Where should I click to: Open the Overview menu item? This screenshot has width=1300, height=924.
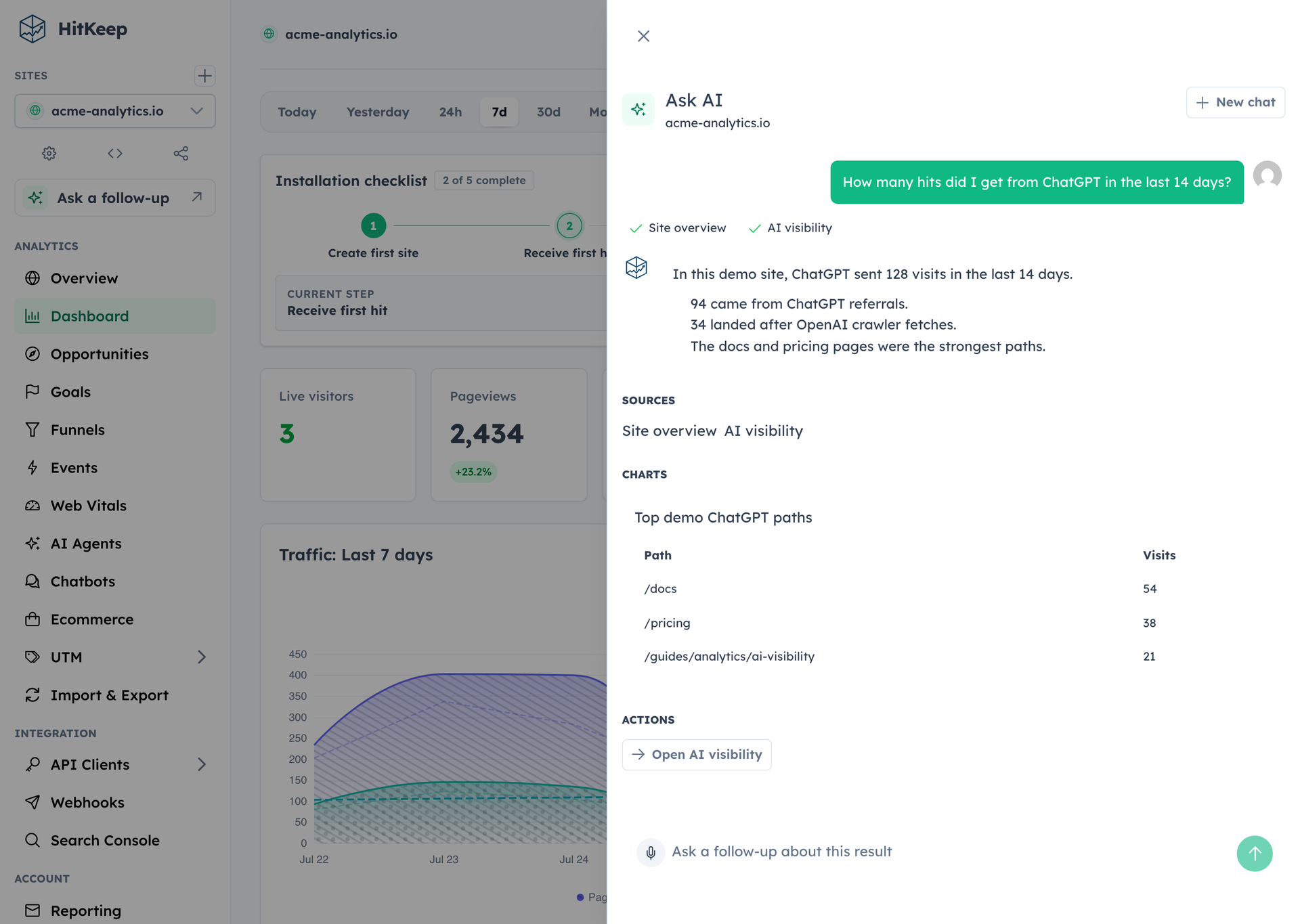(115, 278)
